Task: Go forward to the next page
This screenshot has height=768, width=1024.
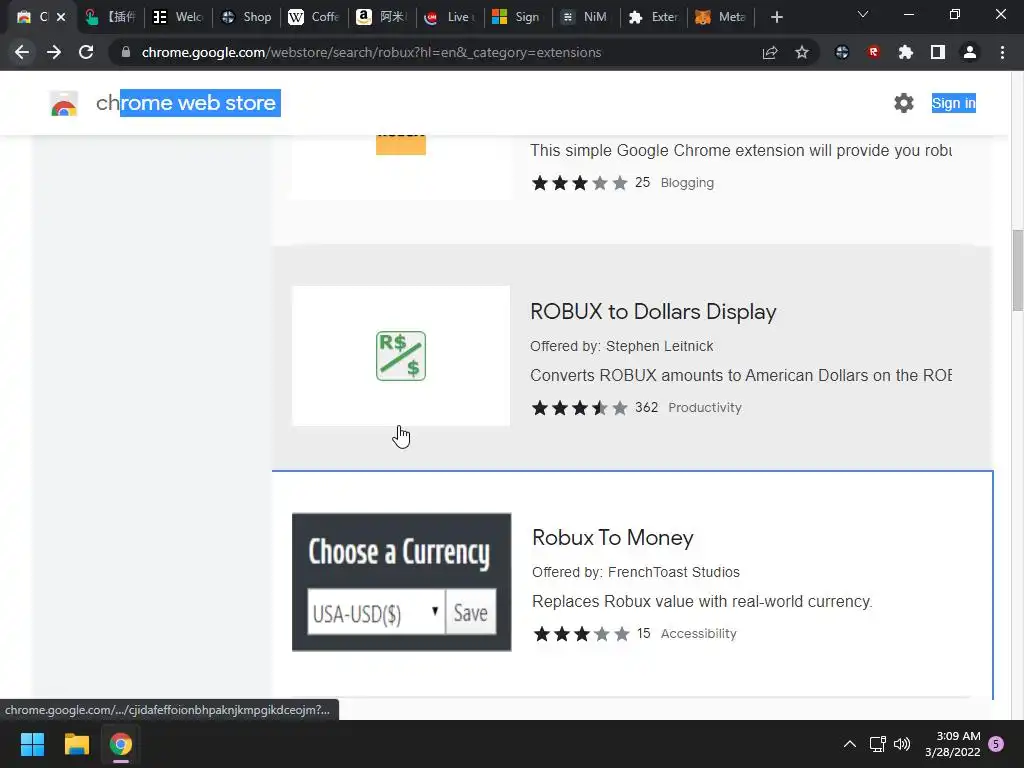Action: coord(54,52)
